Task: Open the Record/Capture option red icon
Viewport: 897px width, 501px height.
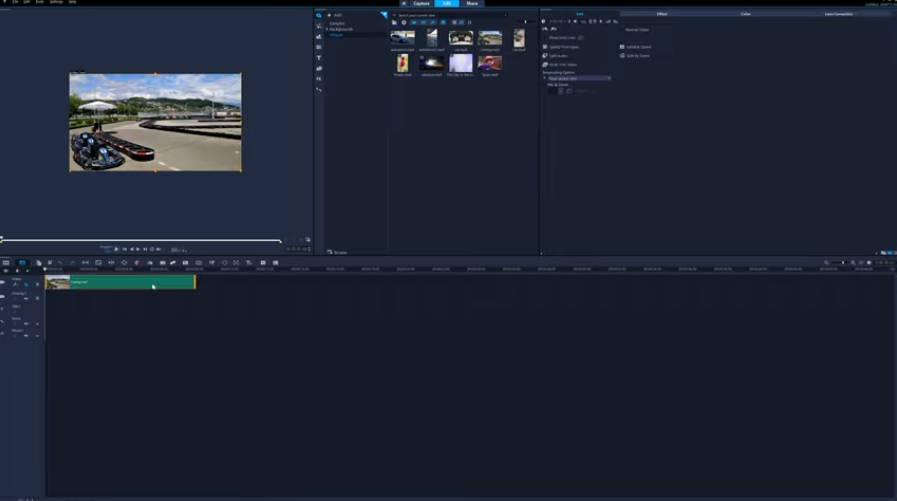Action: pyautogui.click(x=137, y=263)
